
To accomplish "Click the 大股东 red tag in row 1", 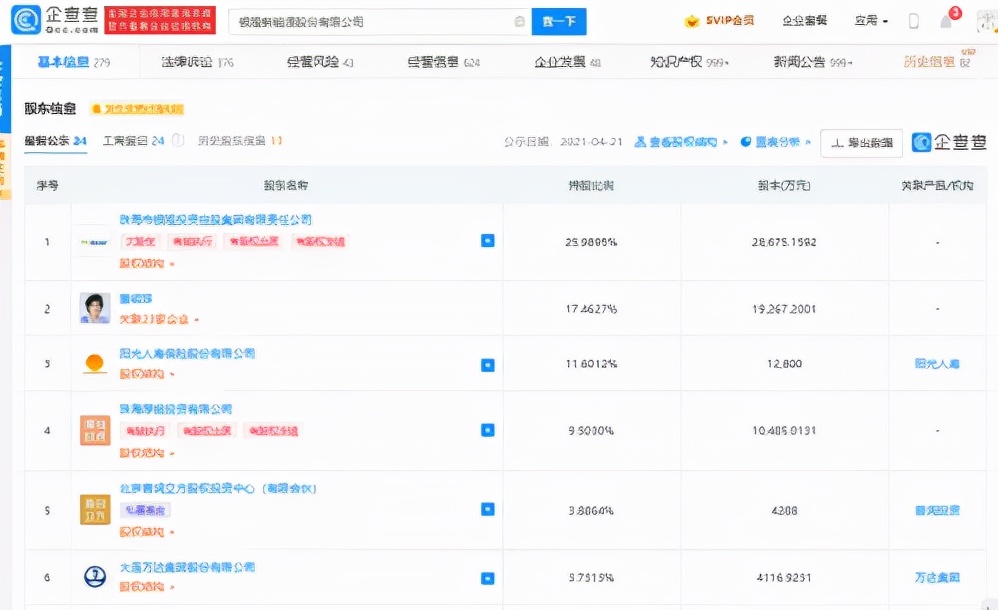I will click(x=140, y=241).
